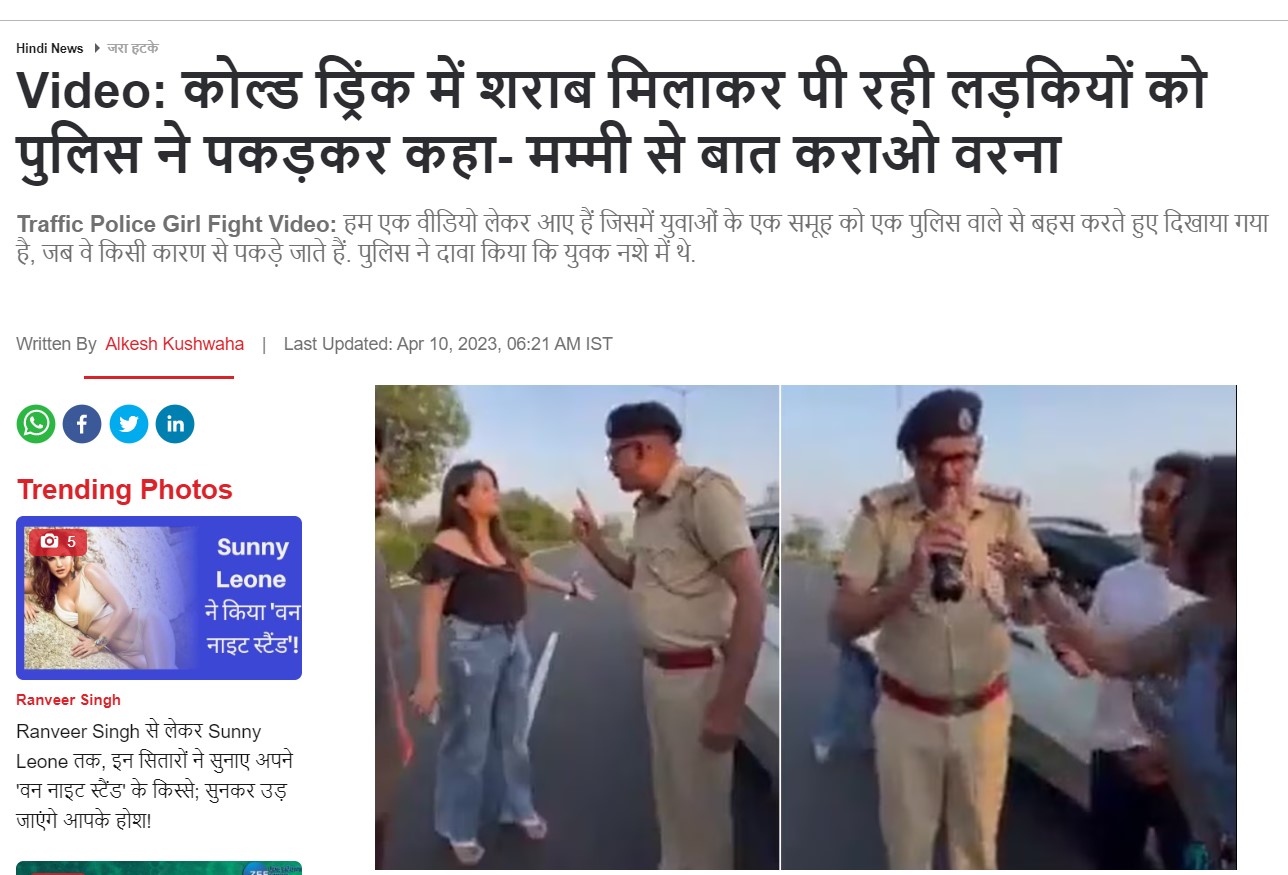Click the Written By label
This screenshot has width=1288, height=875.
(56, 344)
